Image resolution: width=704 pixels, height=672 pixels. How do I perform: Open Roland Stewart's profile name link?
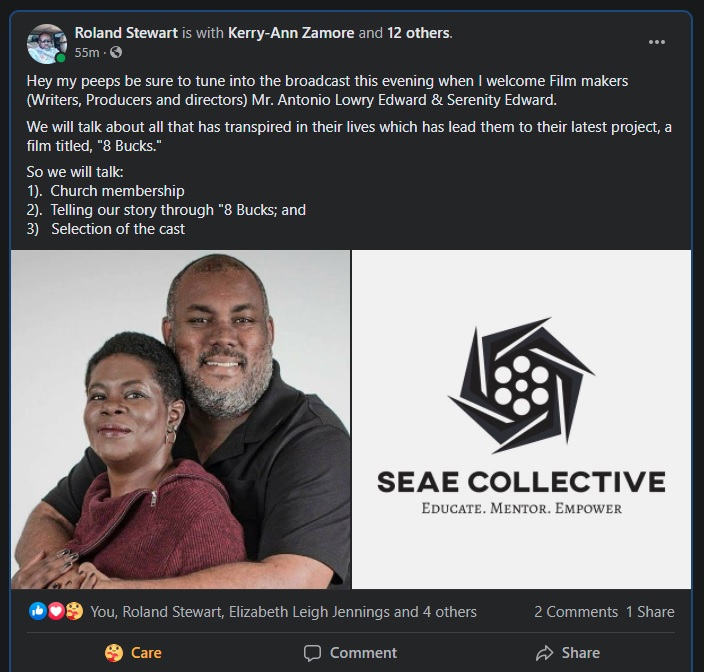point(126,33)
